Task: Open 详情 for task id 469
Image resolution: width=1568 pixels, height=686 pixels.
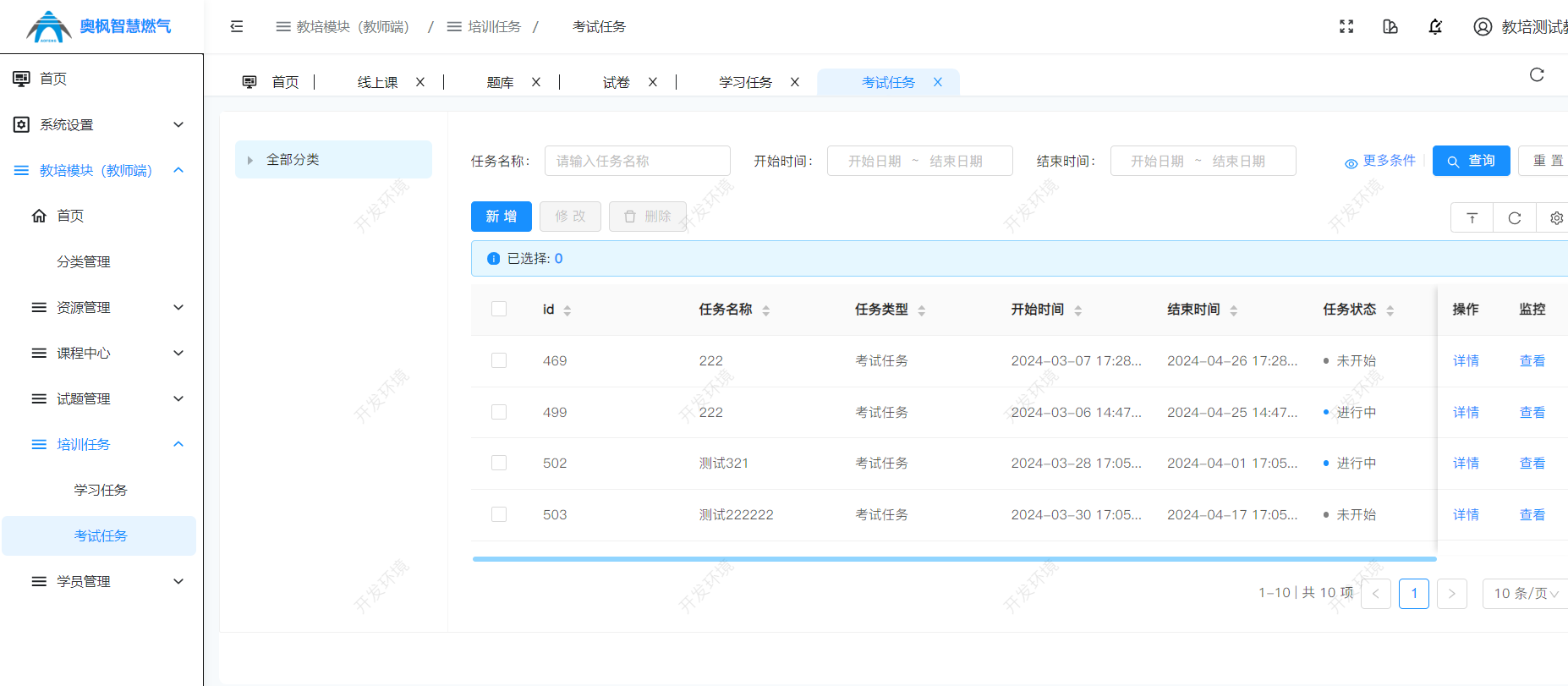Action: (x=1467, y=360)
